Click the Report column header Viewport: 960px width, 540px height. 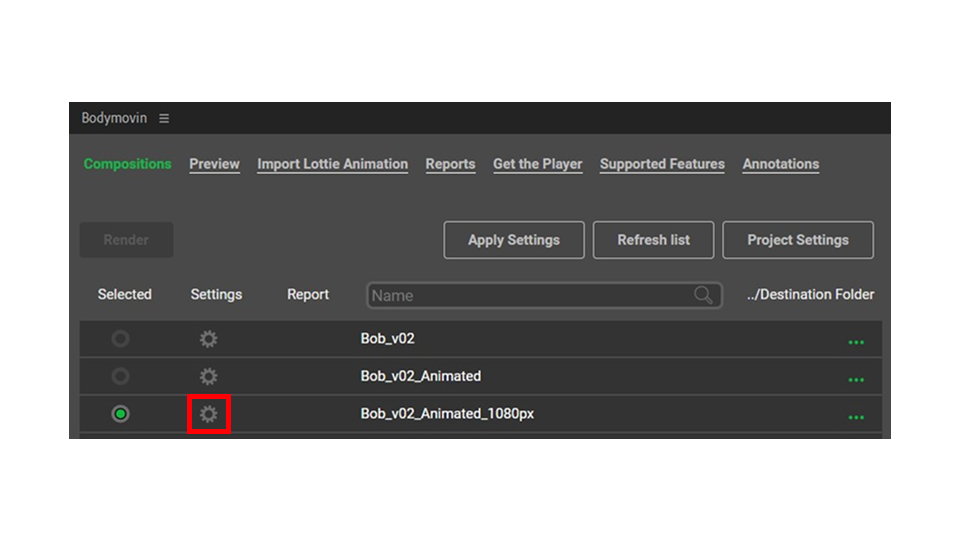pyautogui.click(x=308, y=294)
